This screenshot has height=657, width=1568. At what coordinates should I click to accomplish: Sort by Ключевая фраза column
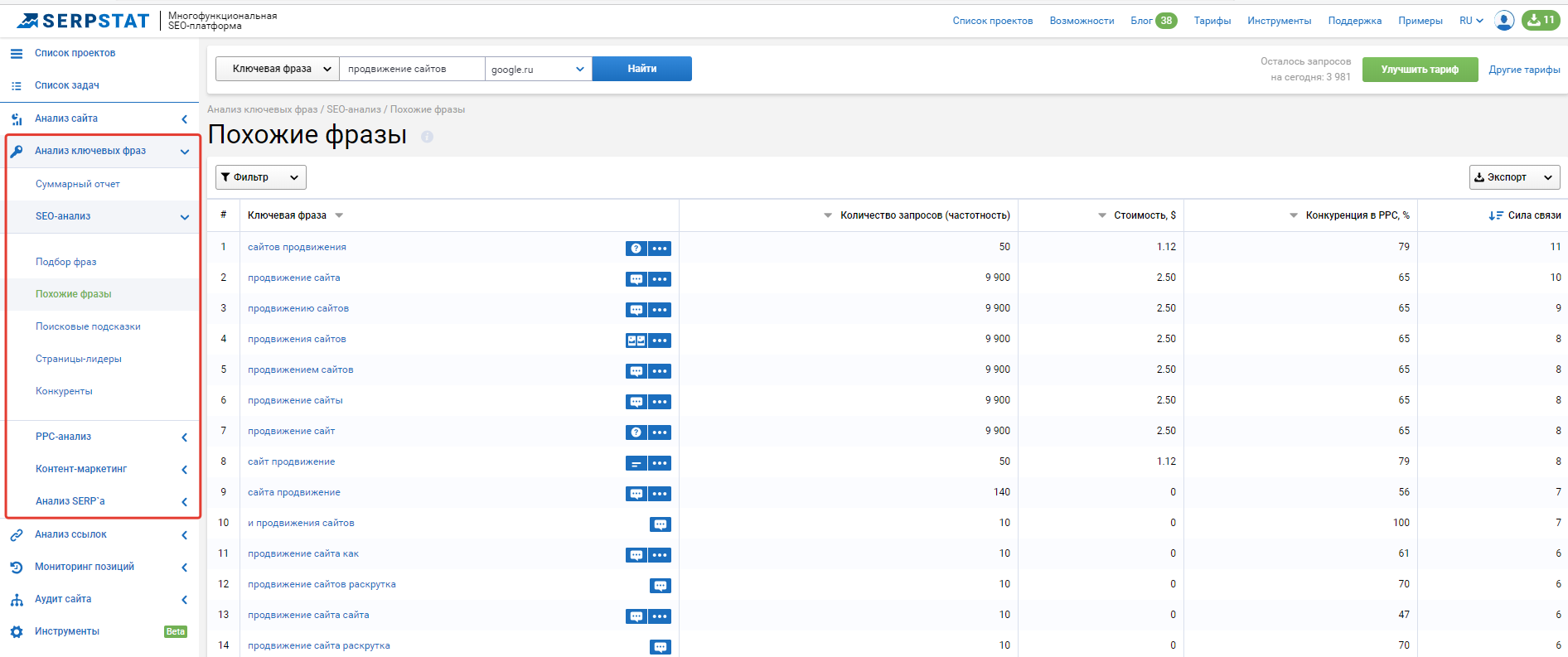[x=295, y=215]
